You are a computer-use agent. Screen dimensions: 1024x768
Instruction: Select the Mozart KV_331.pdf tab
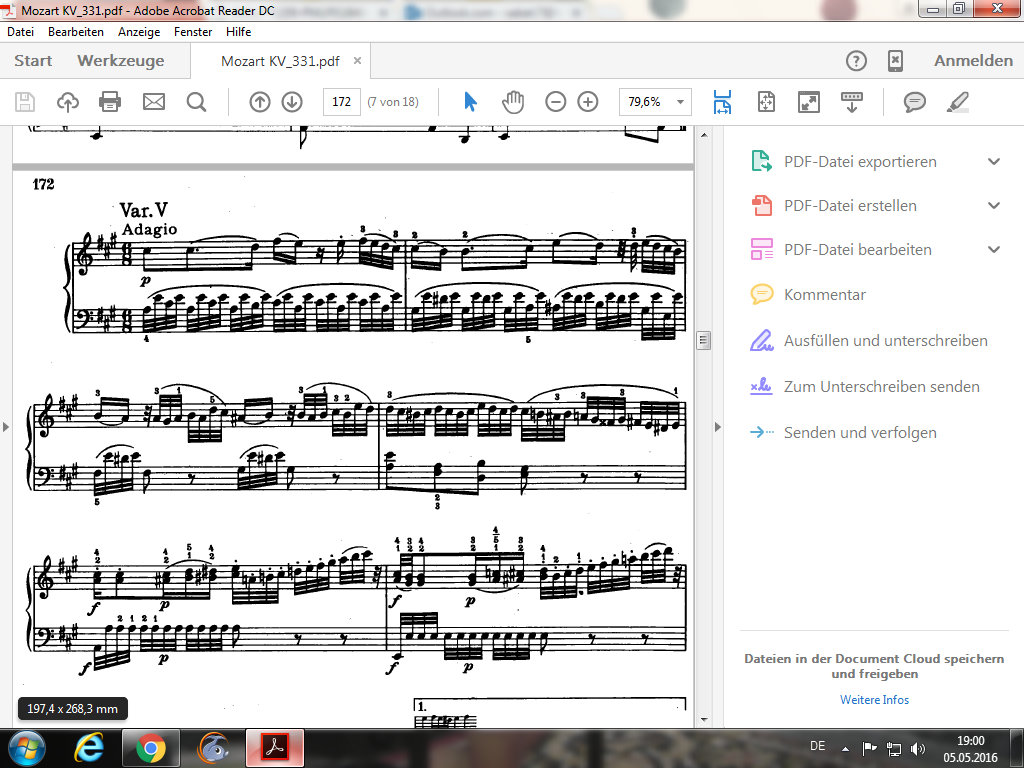point(280,61)
